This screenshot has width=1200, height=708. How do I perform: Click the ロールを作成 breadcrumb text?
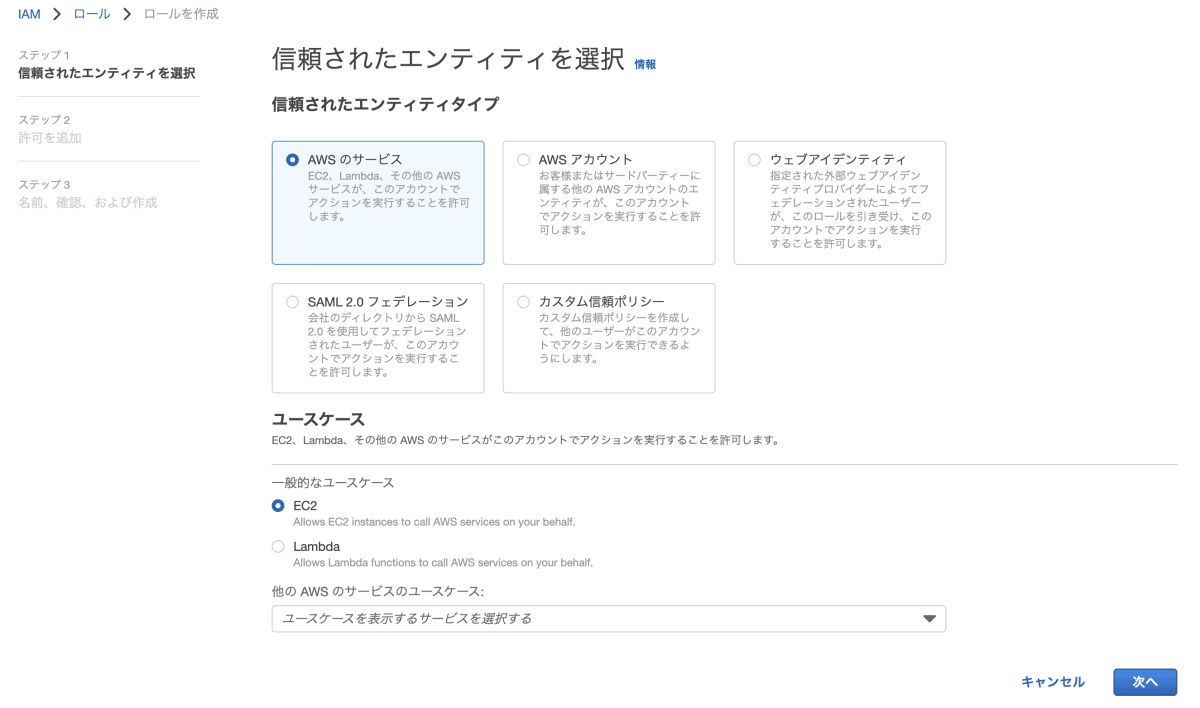(181, 14)
